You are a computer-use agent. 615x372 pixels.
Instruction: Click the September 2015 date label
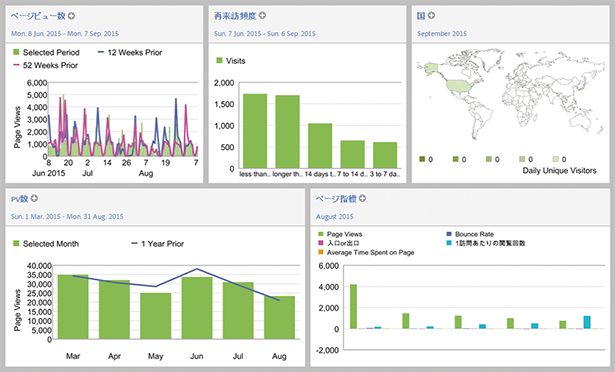442,34
